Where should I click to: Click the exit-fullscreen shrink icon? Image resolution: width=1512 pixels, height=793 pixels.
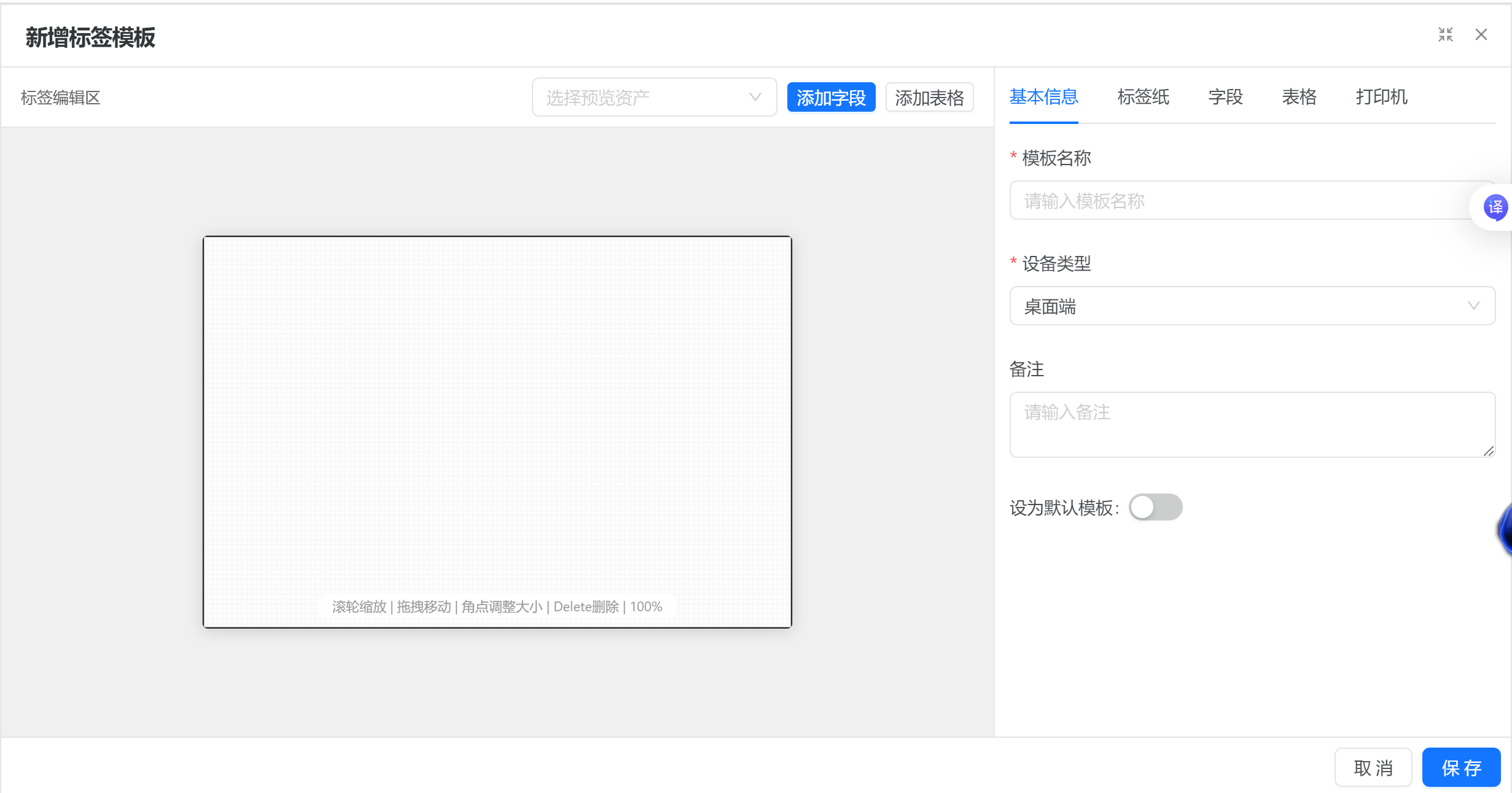1445,35
